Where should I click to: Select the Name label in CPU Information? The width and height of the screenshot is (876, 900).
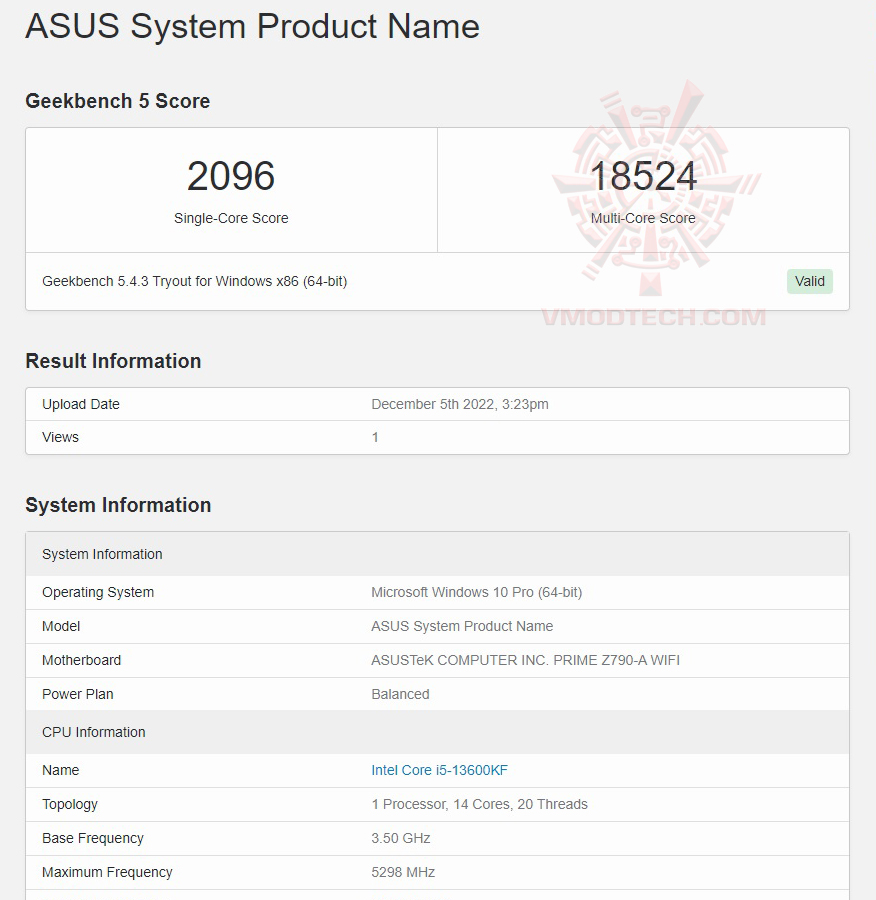coord(60,770)
